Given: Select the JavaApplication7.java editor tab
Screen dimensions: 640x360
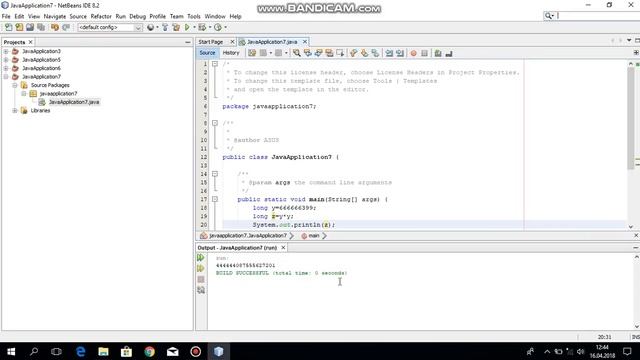Looking at the screenshot, I should pyautogui.click(x=272, y=42).
